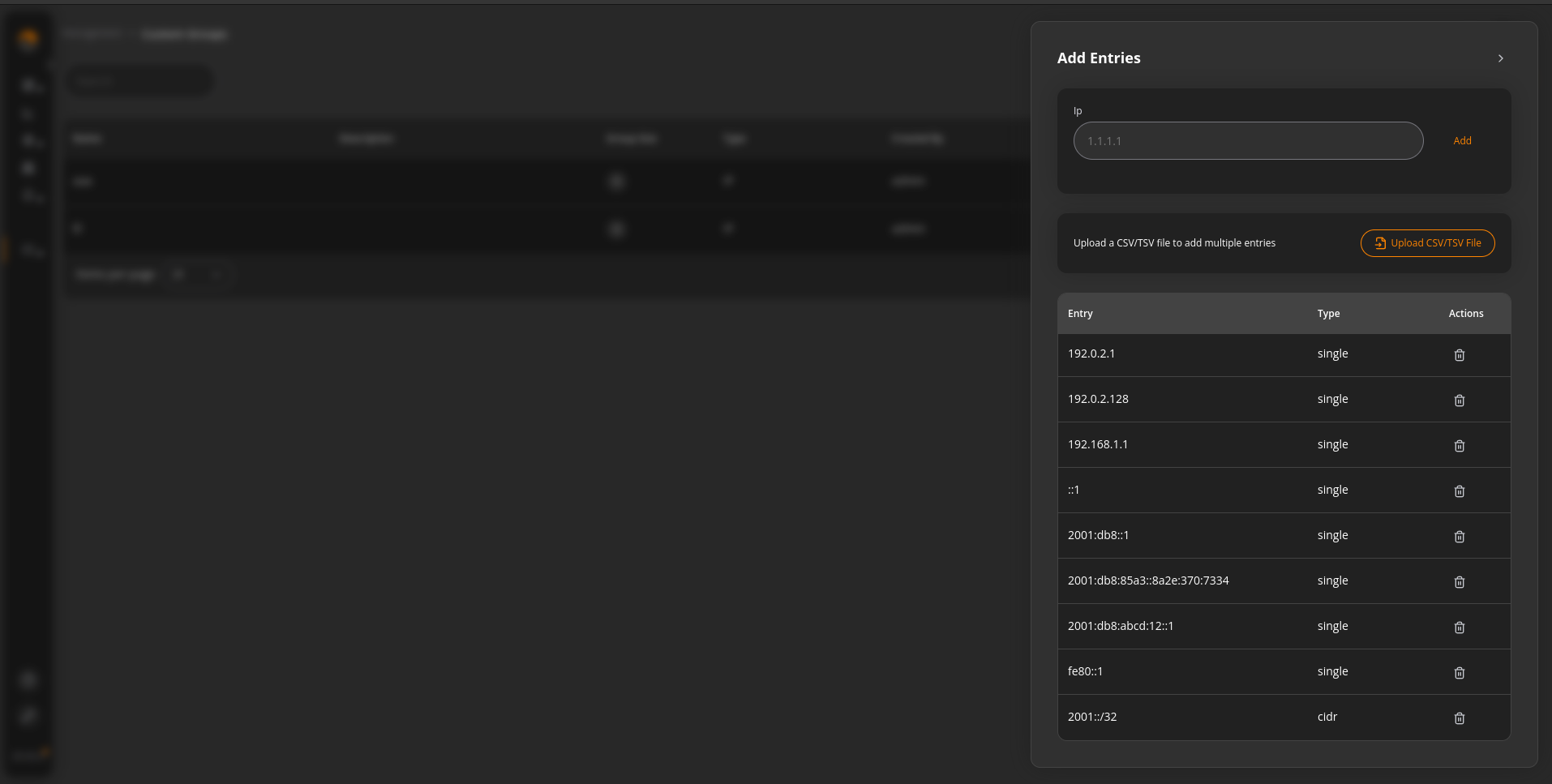Remove the 2001:db8::1 entry
Image resolution: width=1552 pixels, height=784 pixels.
(x=1459, y=537)
